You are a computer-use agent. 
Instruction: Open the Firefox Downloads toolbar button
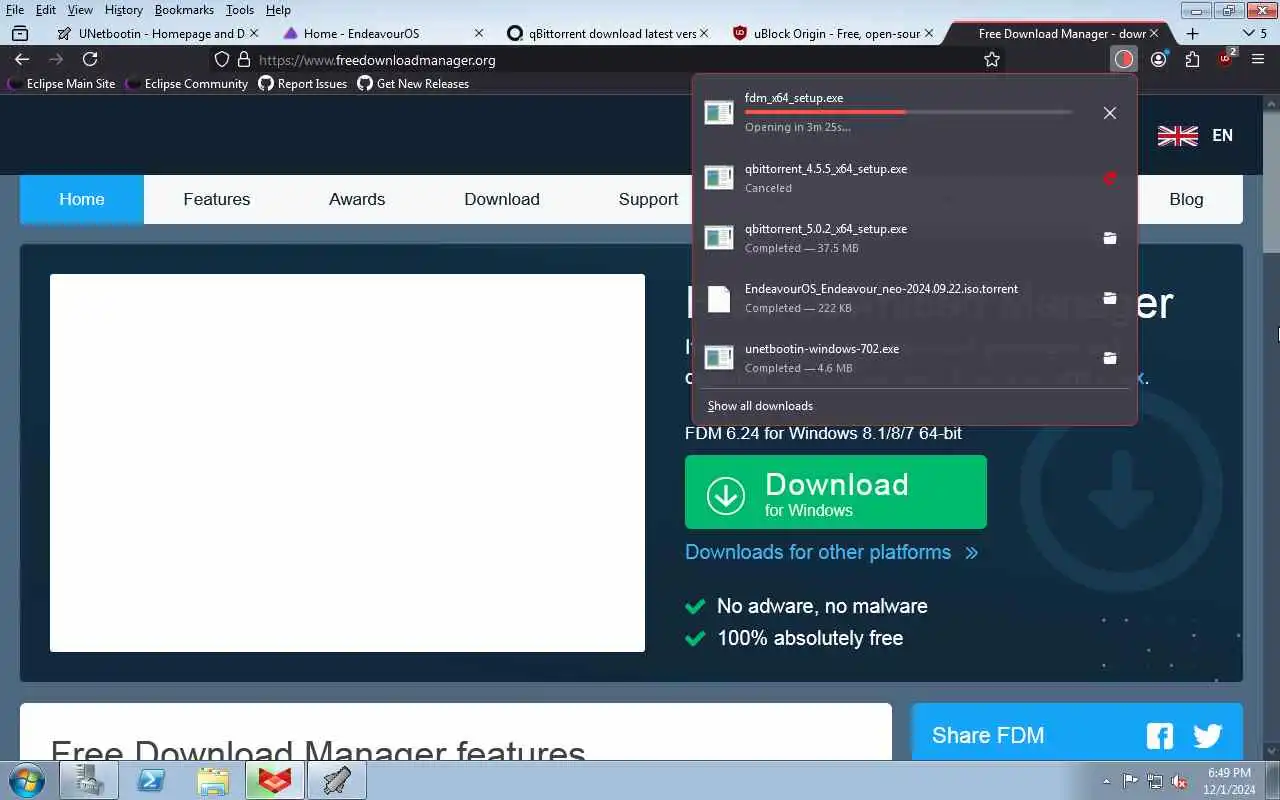(1124, 59)
